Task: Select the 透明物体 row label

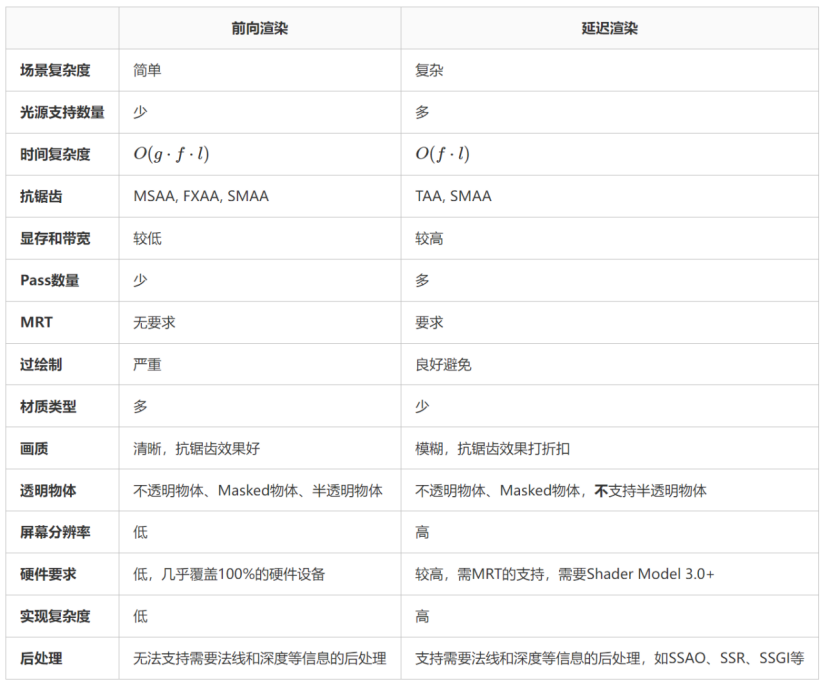Action: 48,491
